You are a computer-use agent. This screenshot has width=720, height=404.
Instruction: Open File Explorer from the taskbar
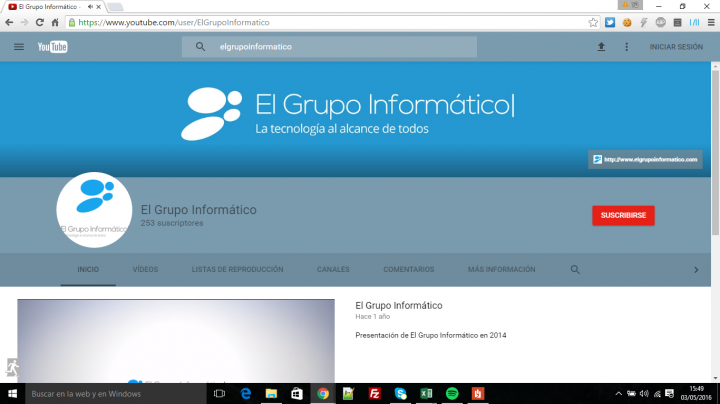[x=271, y=393]
